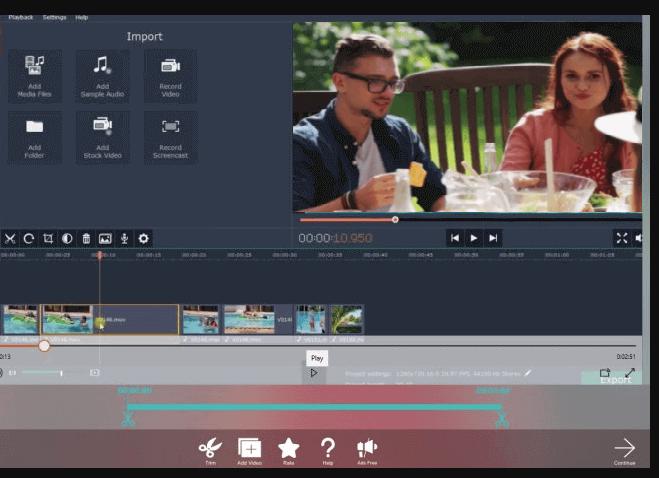This screenshot has width=659, height=478.
Task: Click the Continue arrow button
Action: [624, 450]
